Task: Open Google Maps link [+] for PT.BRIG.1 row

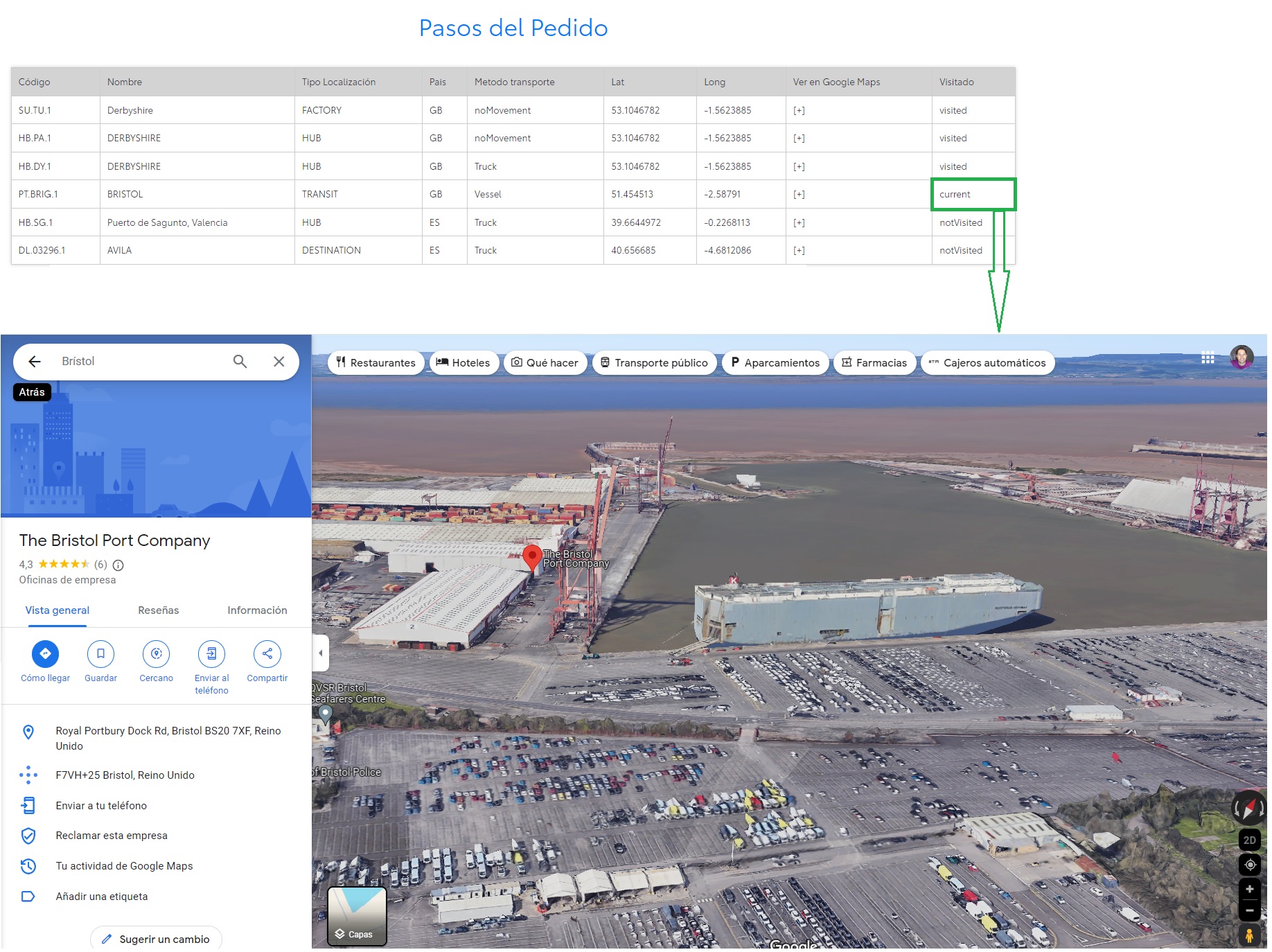Action: click(799, 195)
